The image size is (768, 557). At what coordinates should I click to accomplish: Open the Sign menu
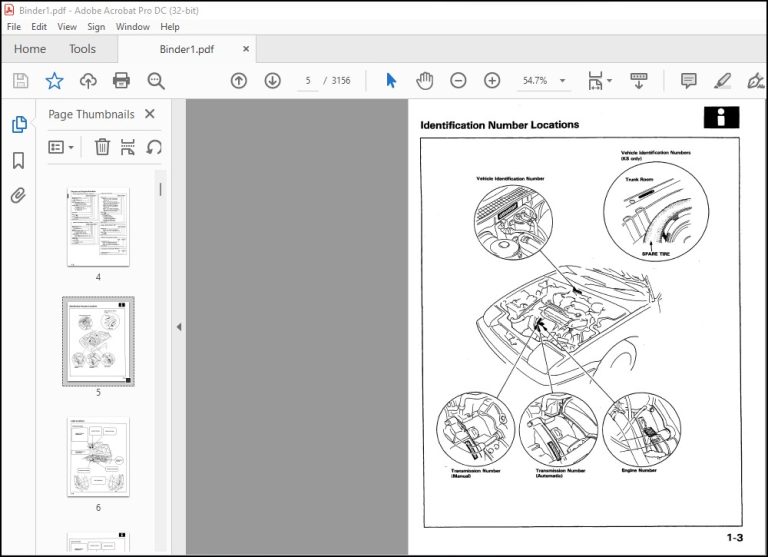96,27
